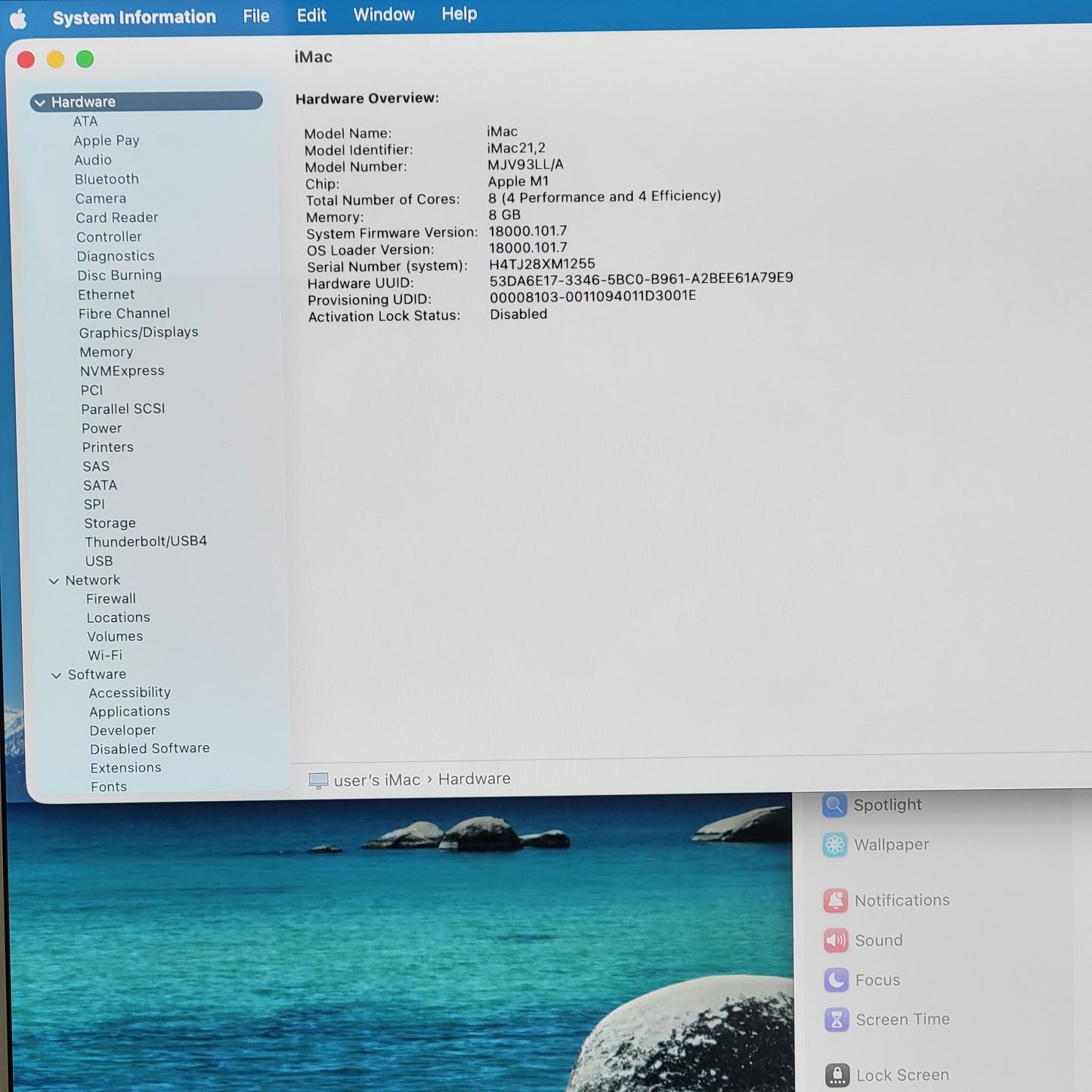This screenshot has height=1092, width=1092.
Task: Open the File menu
Action: [256, 16]
